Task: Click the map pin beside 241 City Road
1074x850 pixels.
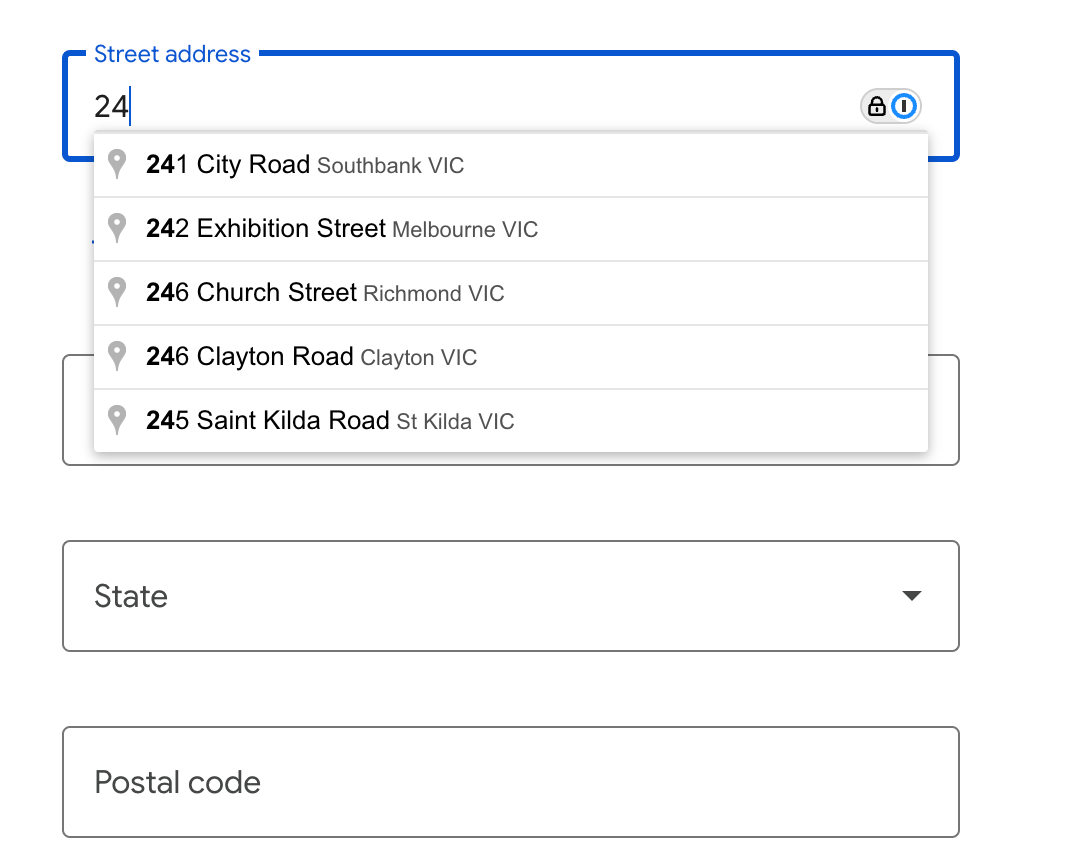Action: (x=117, y=164)
